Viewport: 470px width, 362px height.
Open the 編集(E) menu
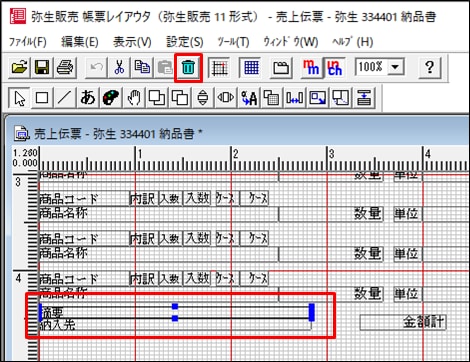[x=80, y=42]
